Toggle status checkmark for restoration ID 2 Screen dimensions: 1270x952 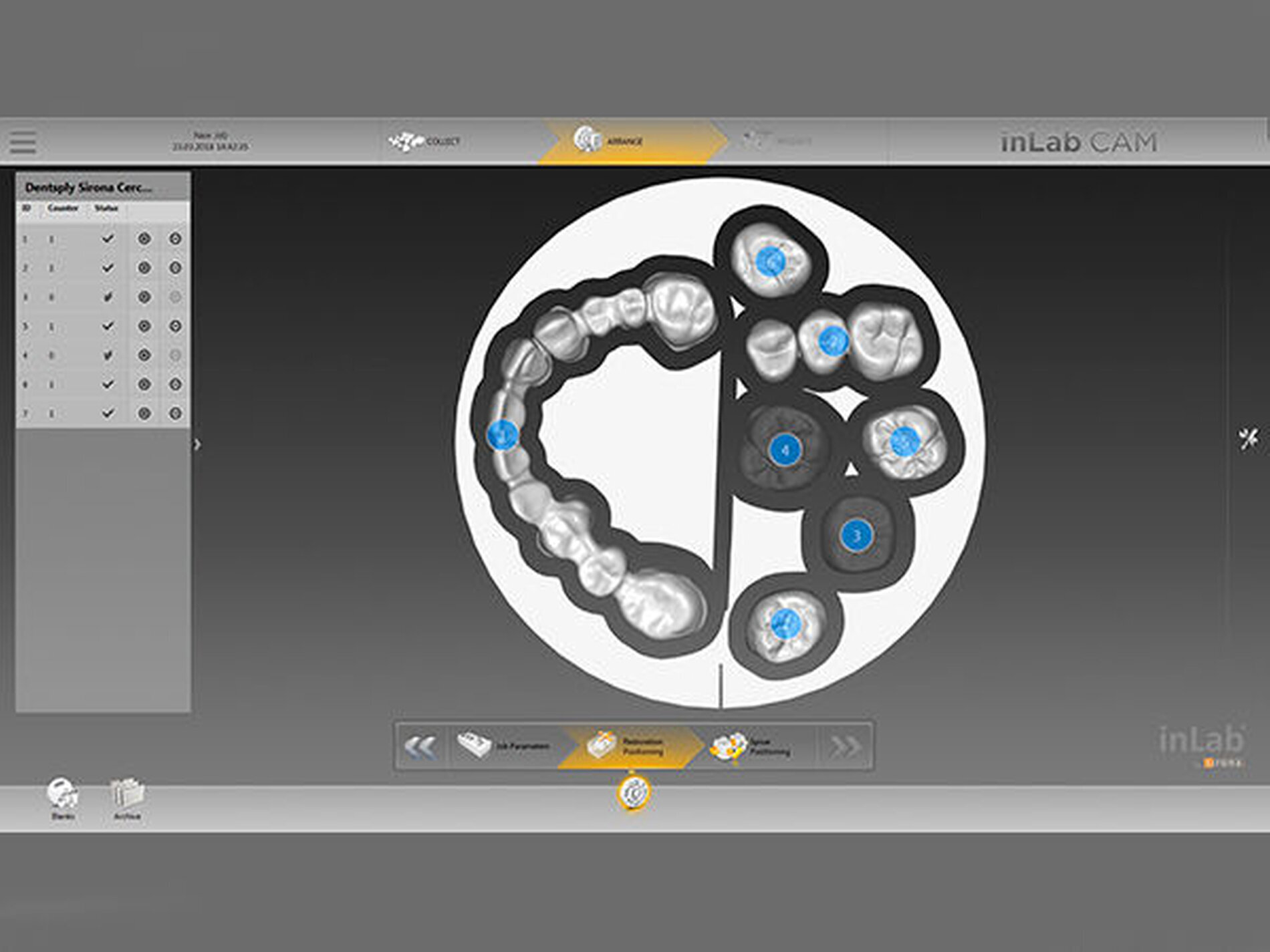[x=108, y=267]
